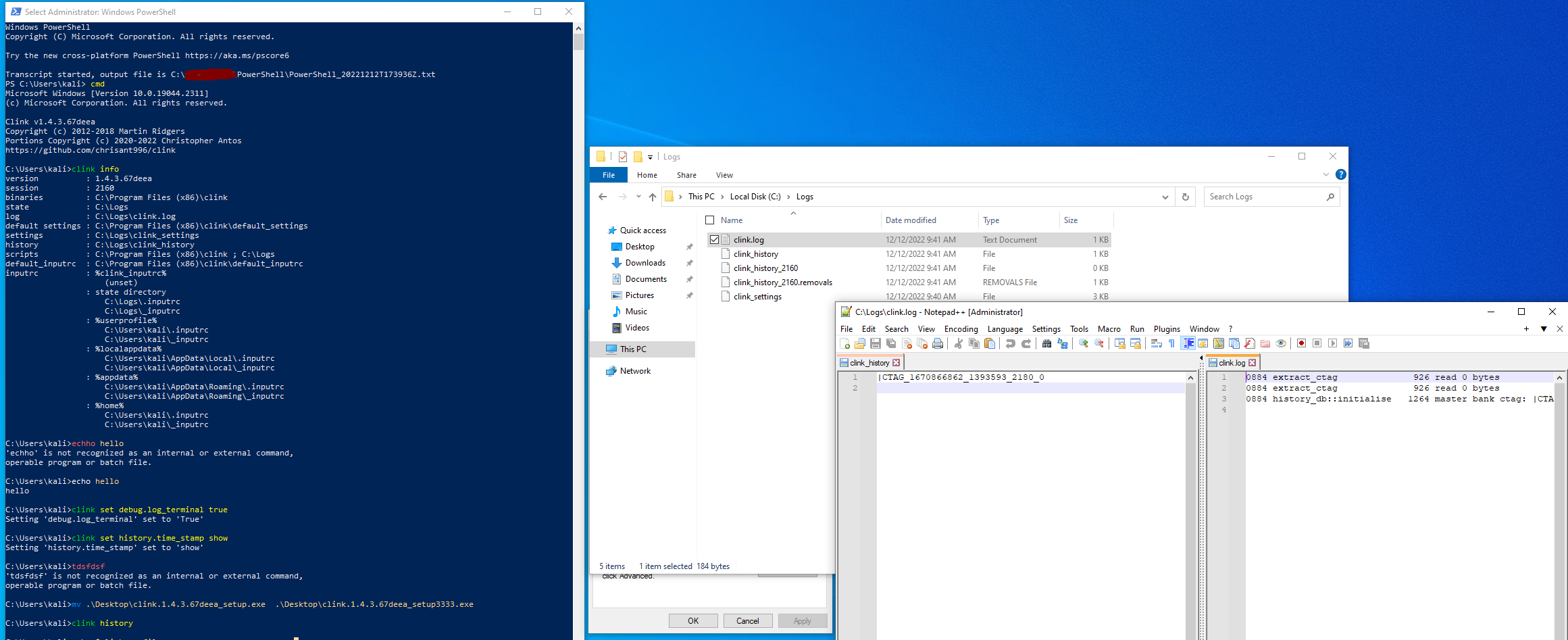The image size is (1568, 640).
Task: Start macro recording with the red record icon
Action: coord(1301,343)
